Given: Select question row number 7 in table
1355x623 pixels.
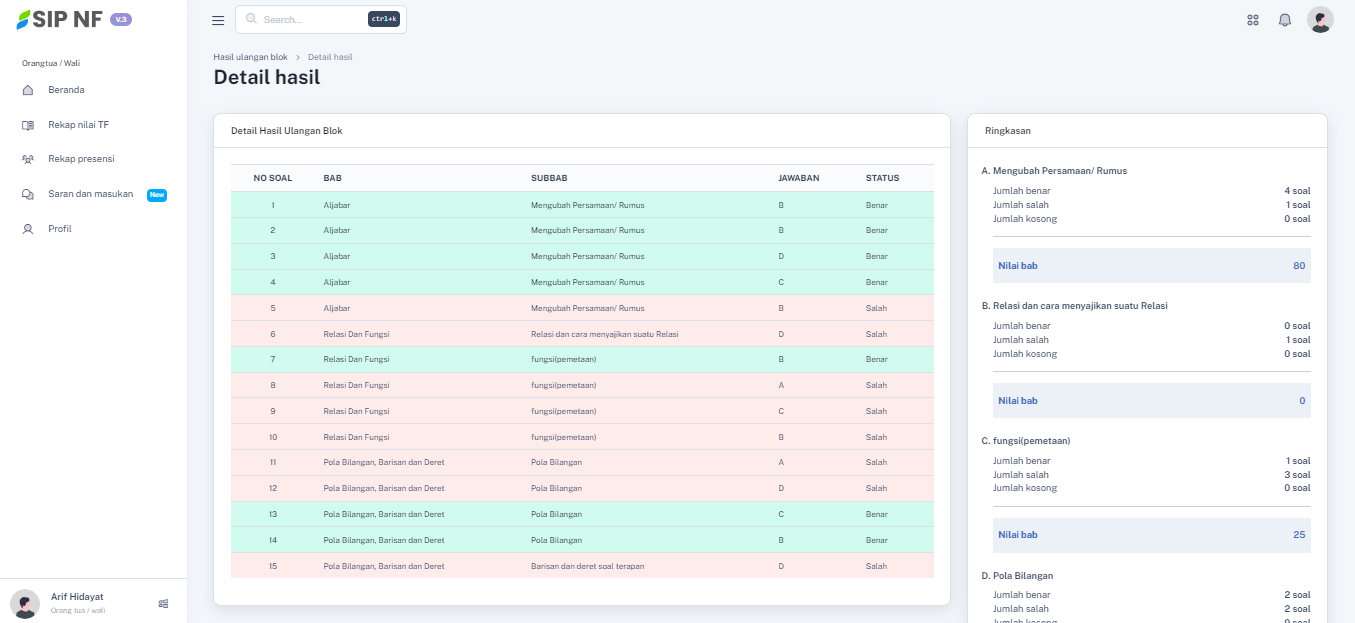Looking at the screenshot, I should tap(581, 359).
